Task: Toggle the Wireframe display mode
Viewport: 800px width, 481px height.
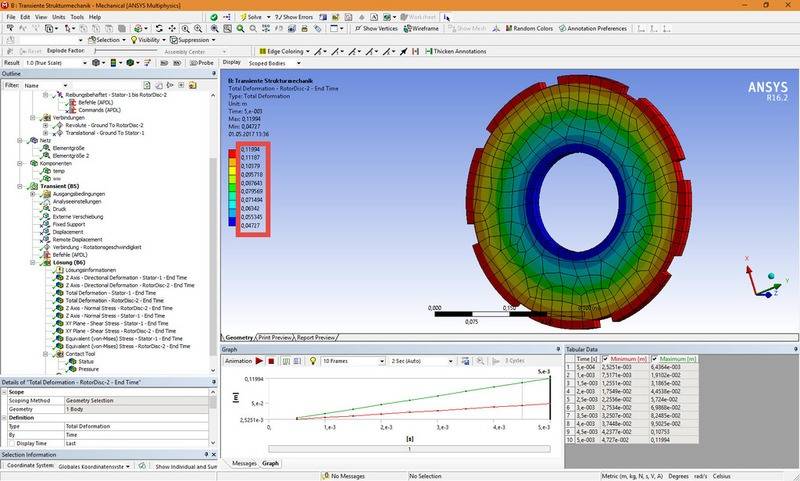Action: click(x=421, y=29)
